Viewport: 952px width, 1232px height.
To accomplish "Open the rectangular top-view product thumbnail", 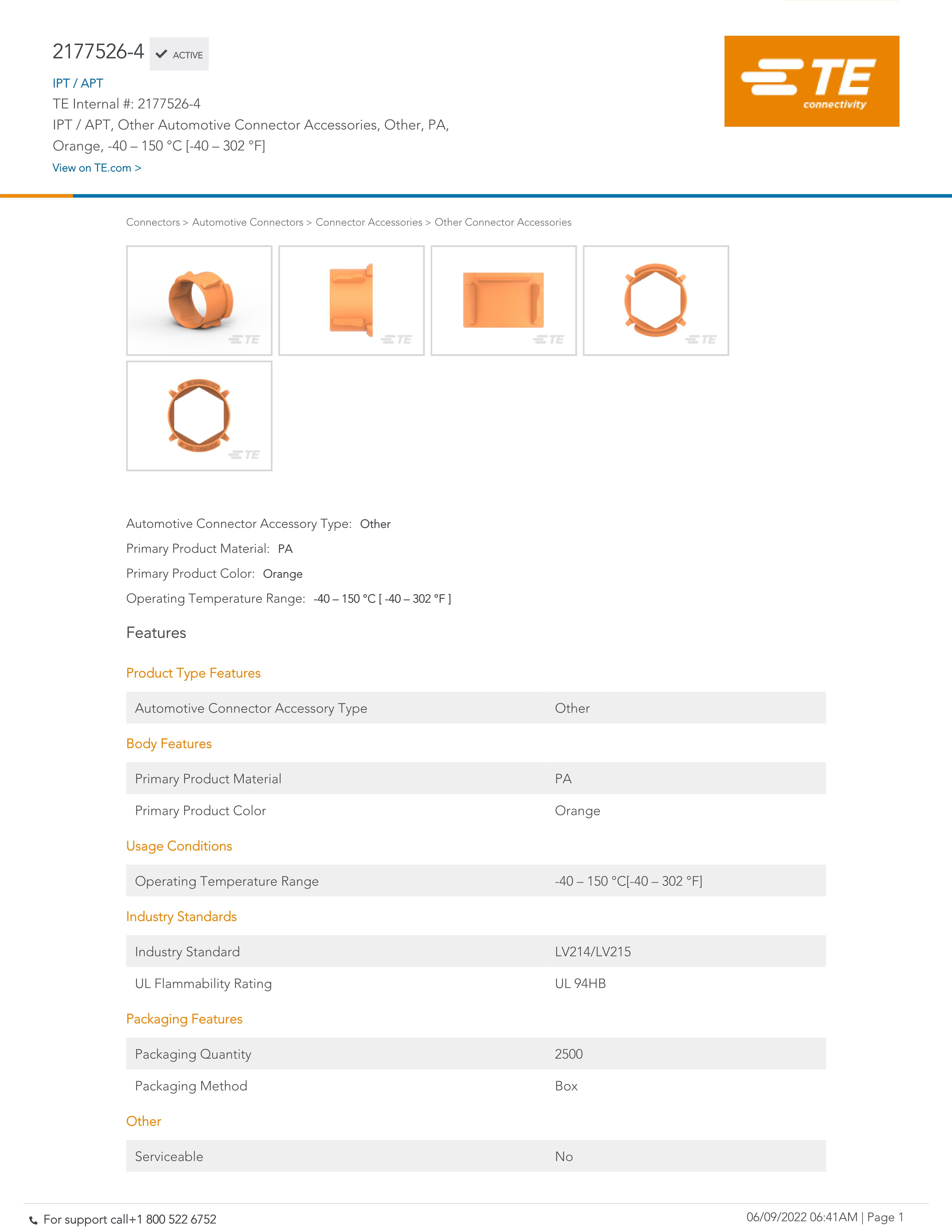I will click(504, 300).
